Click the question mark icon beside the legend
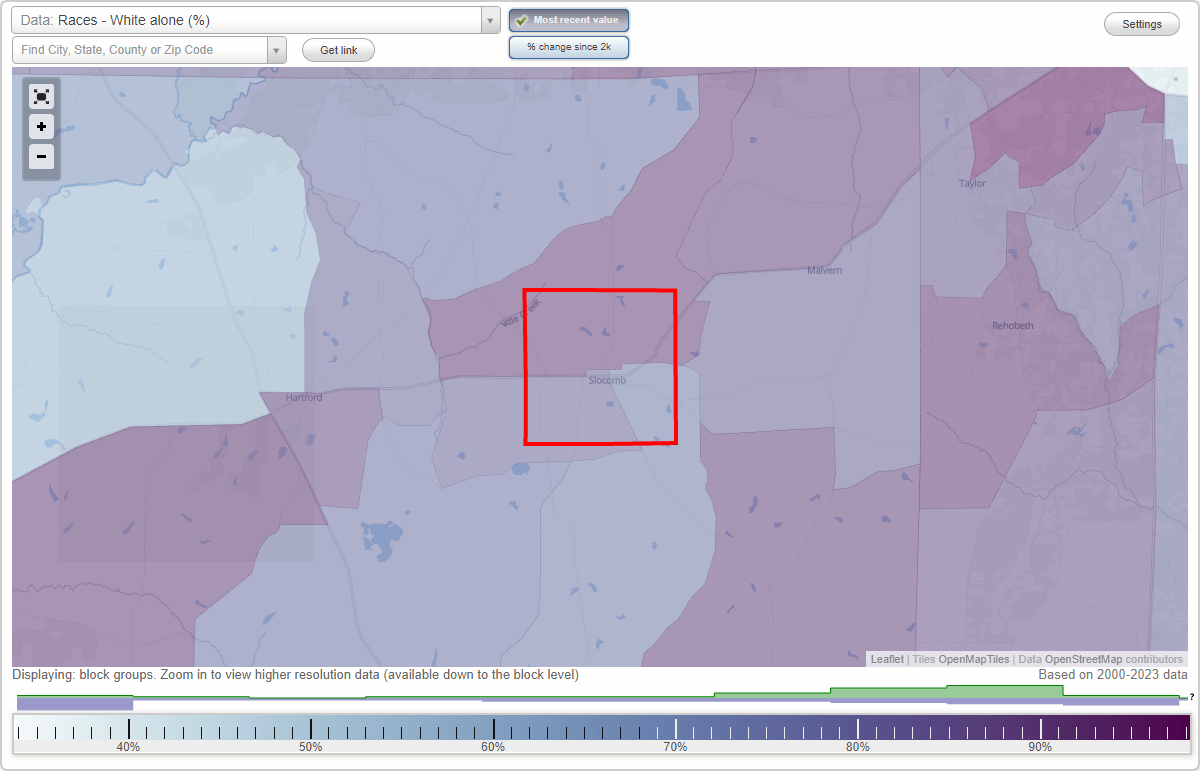 coord(1191,698)
